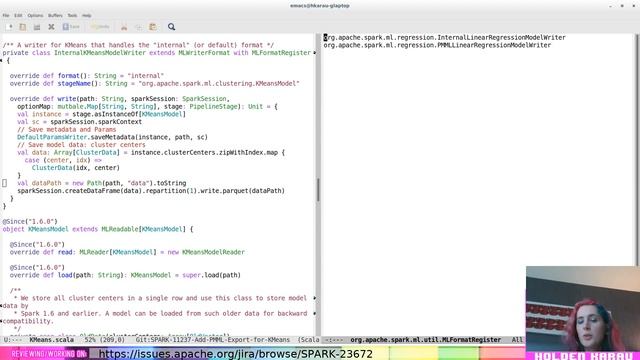Click the Save toolbar button

pyautogui.click(x=71, y=27)
